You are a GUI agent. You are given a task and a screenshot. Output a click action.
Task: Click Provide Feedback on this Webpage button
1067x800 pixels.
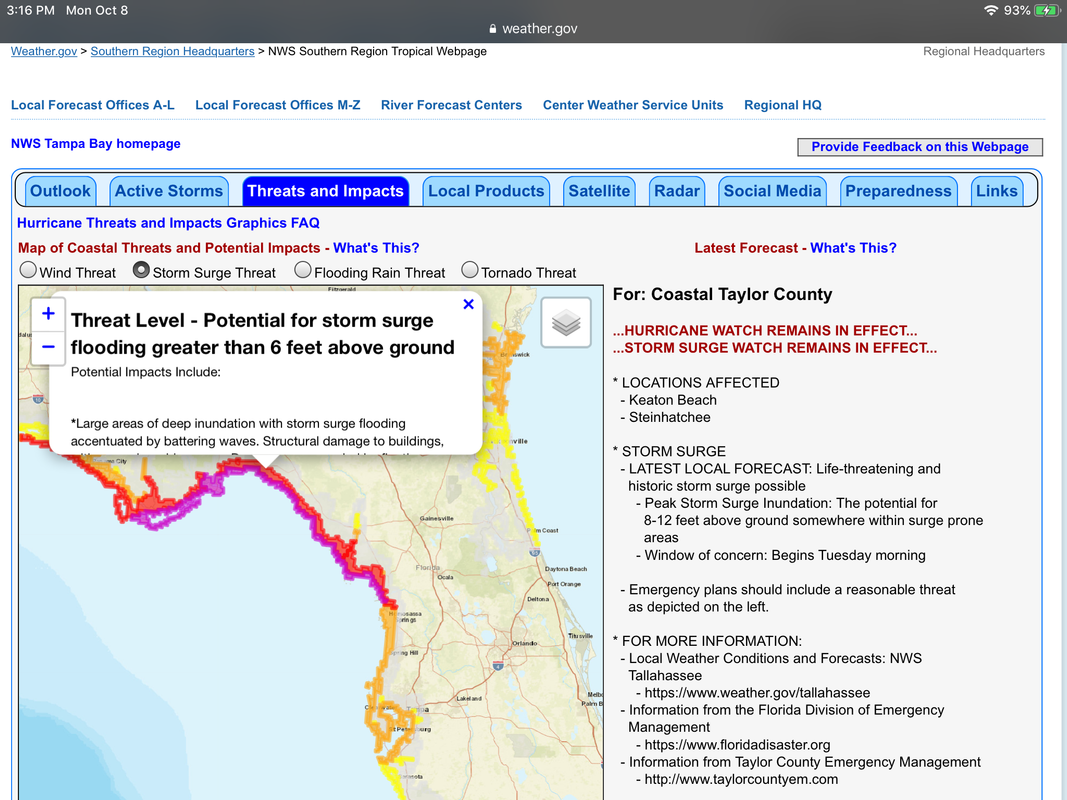(x=920, y=147)
